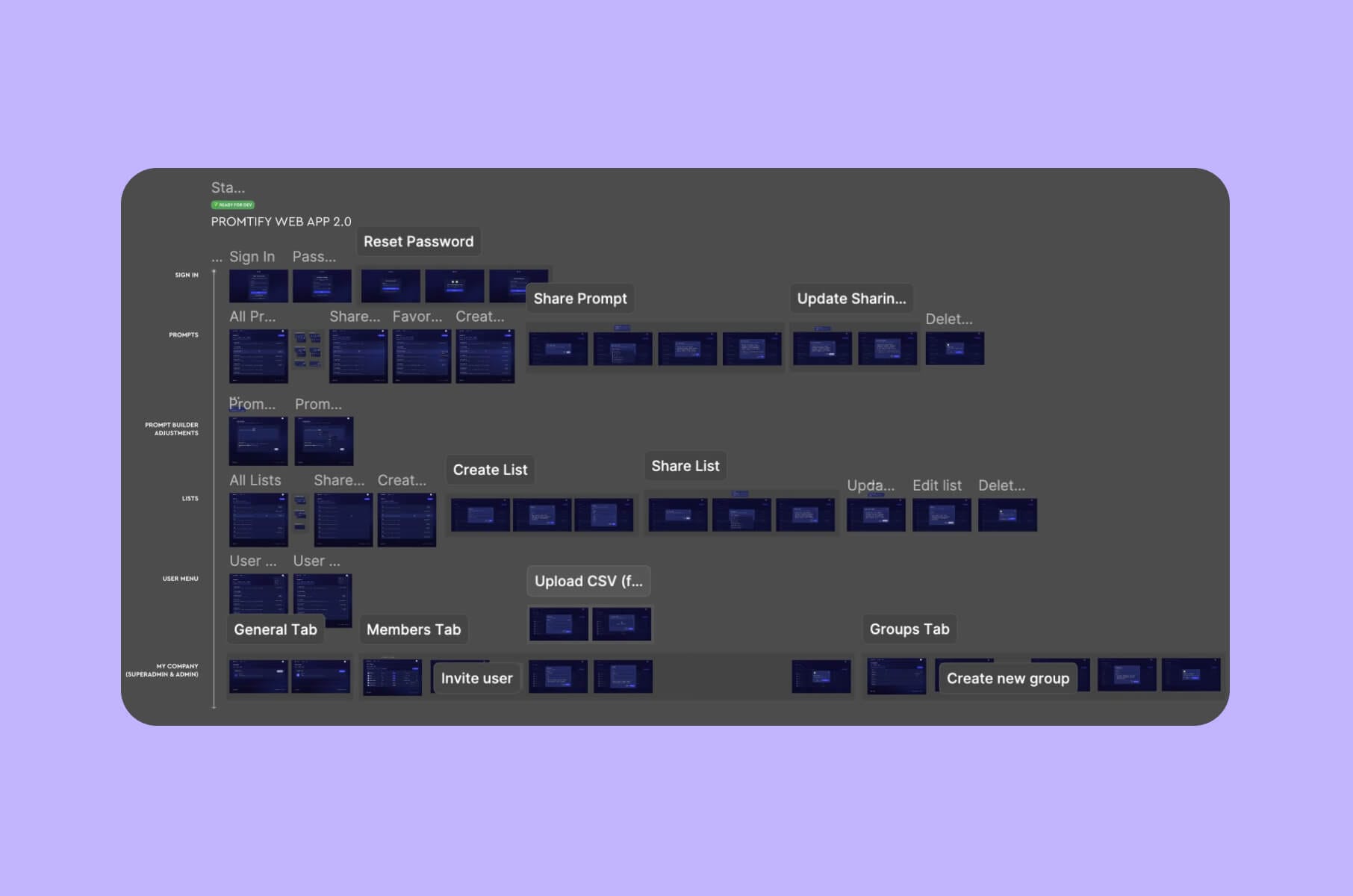Click the green READY FOR DEV badge

pos(233,205)
